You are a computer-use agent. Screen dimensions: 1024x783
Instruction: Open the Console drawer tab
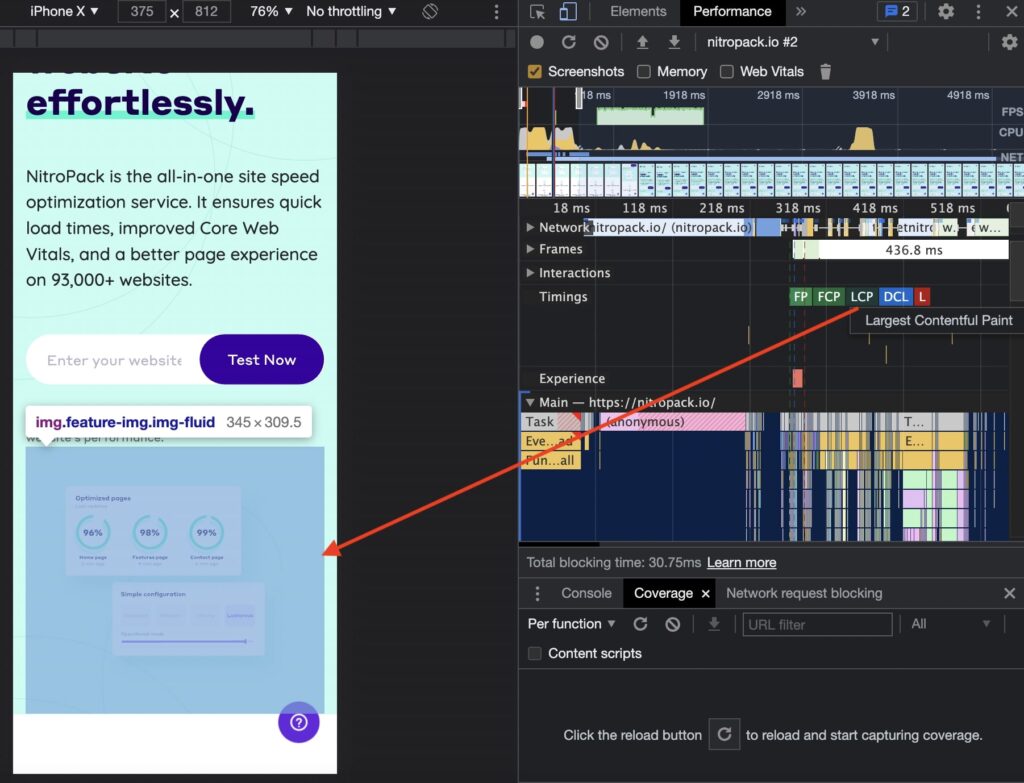(586, 593)
